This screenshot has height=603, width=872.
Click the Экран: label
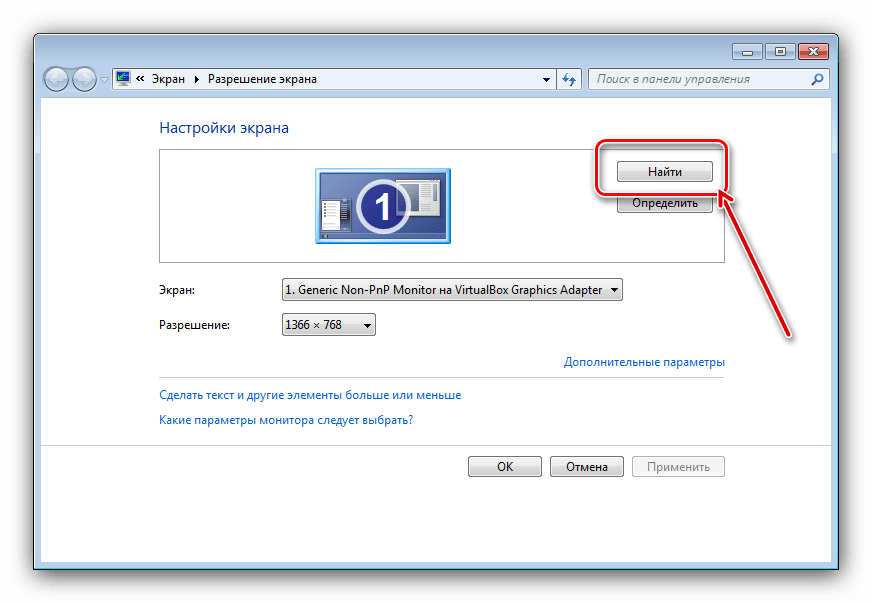click(x=177, y=290)
